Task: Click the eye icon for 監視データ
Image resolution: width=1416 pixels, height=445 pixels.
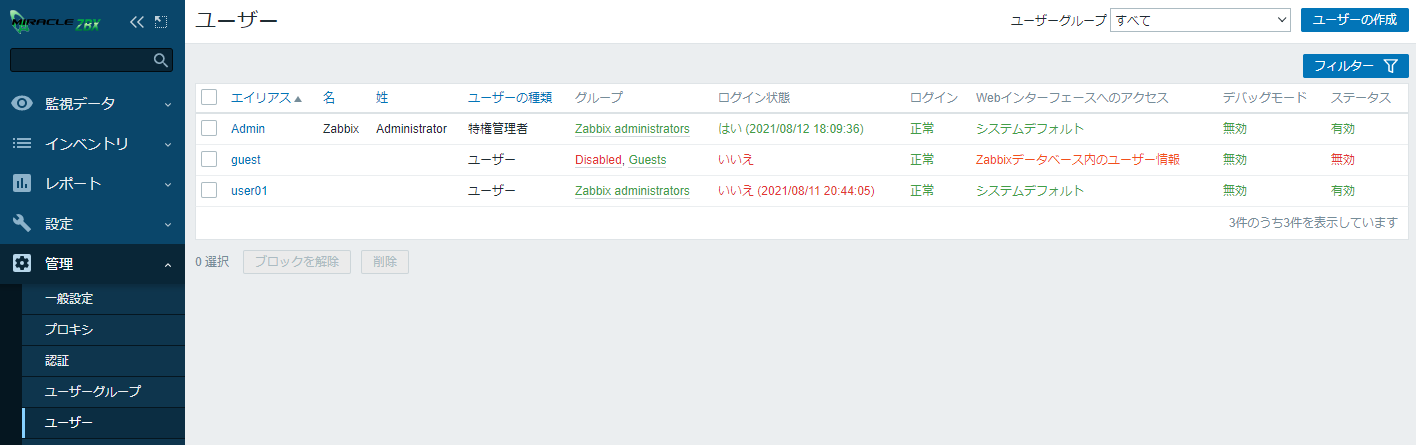Action: point(22,103)
